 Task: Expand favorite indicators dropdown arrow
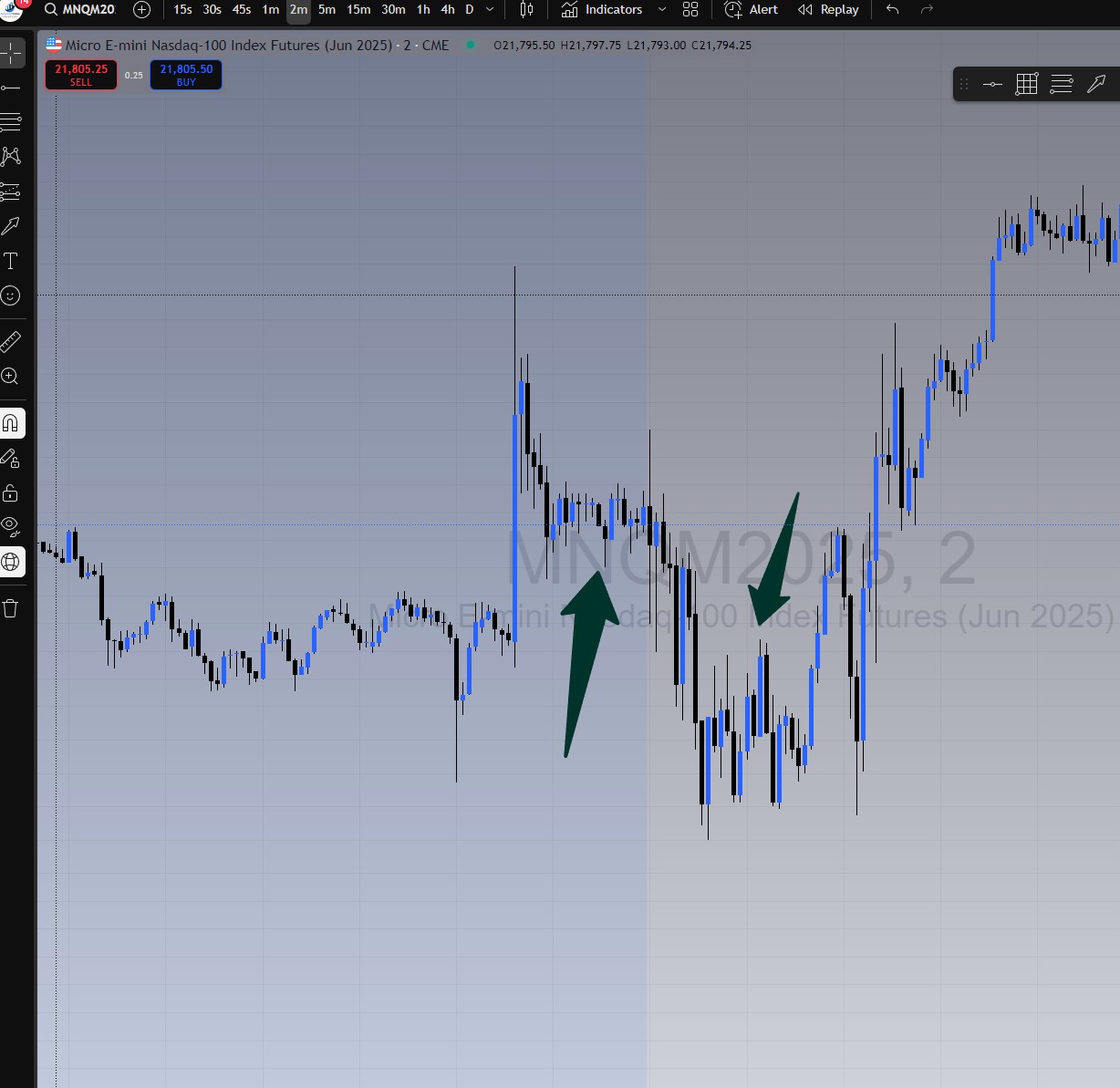click(x=661, y=10)
